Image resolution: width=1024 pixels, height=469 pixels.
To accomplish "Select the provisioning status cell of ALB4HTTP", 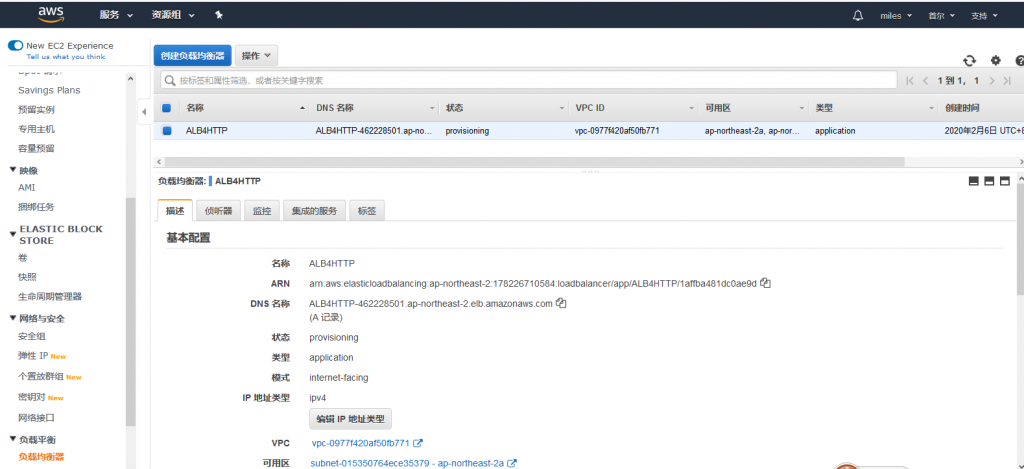I will pos(467,131).
